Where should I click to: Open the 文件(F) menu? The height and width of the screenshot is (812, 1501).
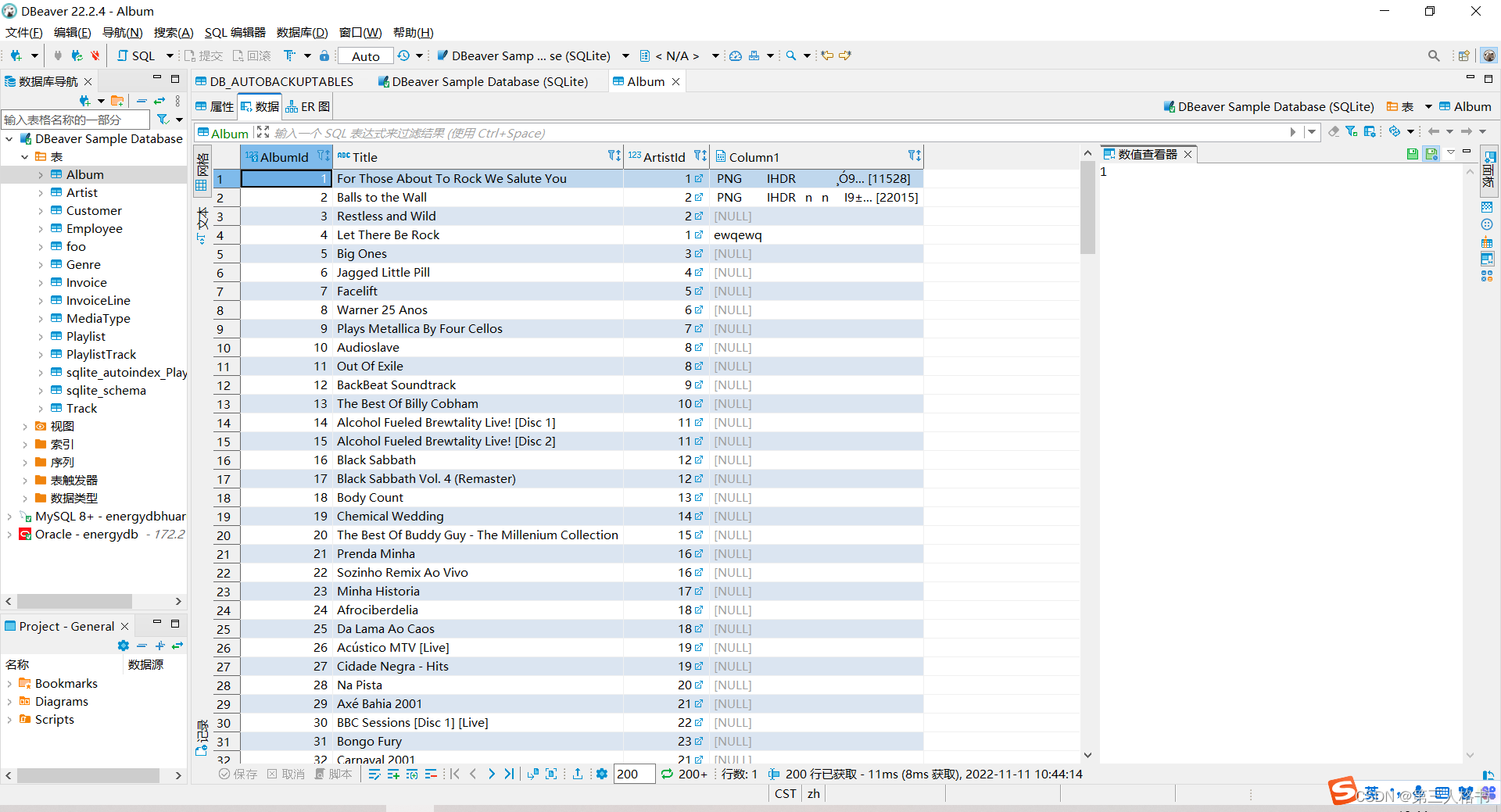click(24, 32)
